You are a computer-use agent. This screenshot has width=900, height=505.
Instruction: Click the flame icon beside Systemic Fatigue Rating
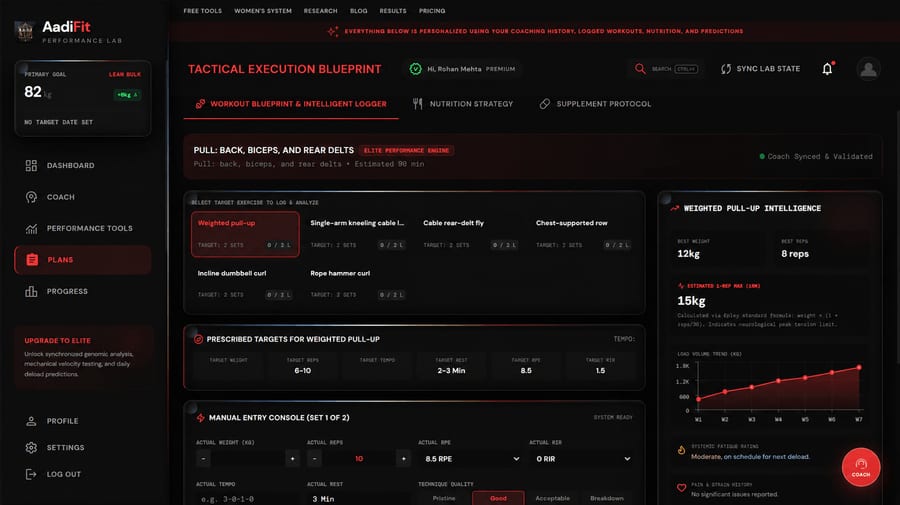(681, 450)
